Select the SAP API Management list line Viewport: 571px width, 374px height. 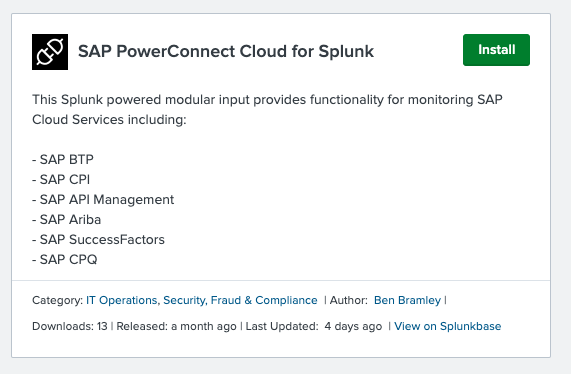pyautogui.click(x=103, y=200)
